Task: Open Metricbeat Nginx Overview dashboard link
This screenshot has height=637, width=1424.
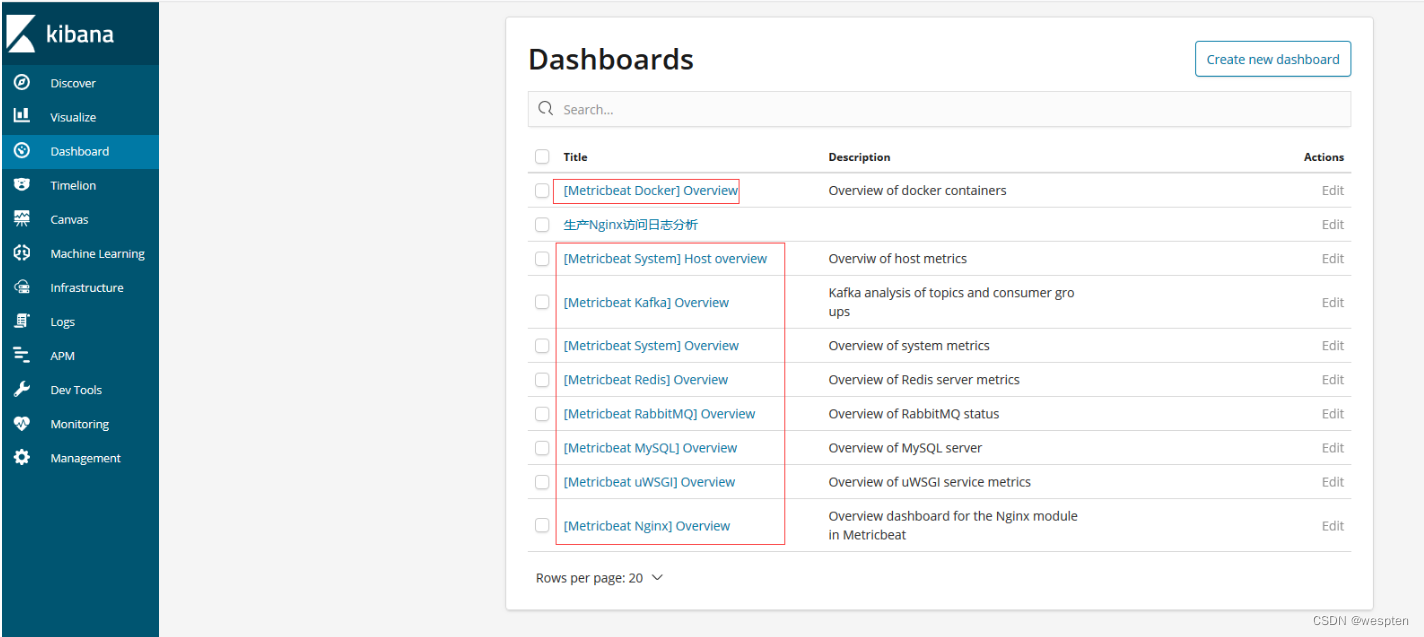Action: point(647,526)
